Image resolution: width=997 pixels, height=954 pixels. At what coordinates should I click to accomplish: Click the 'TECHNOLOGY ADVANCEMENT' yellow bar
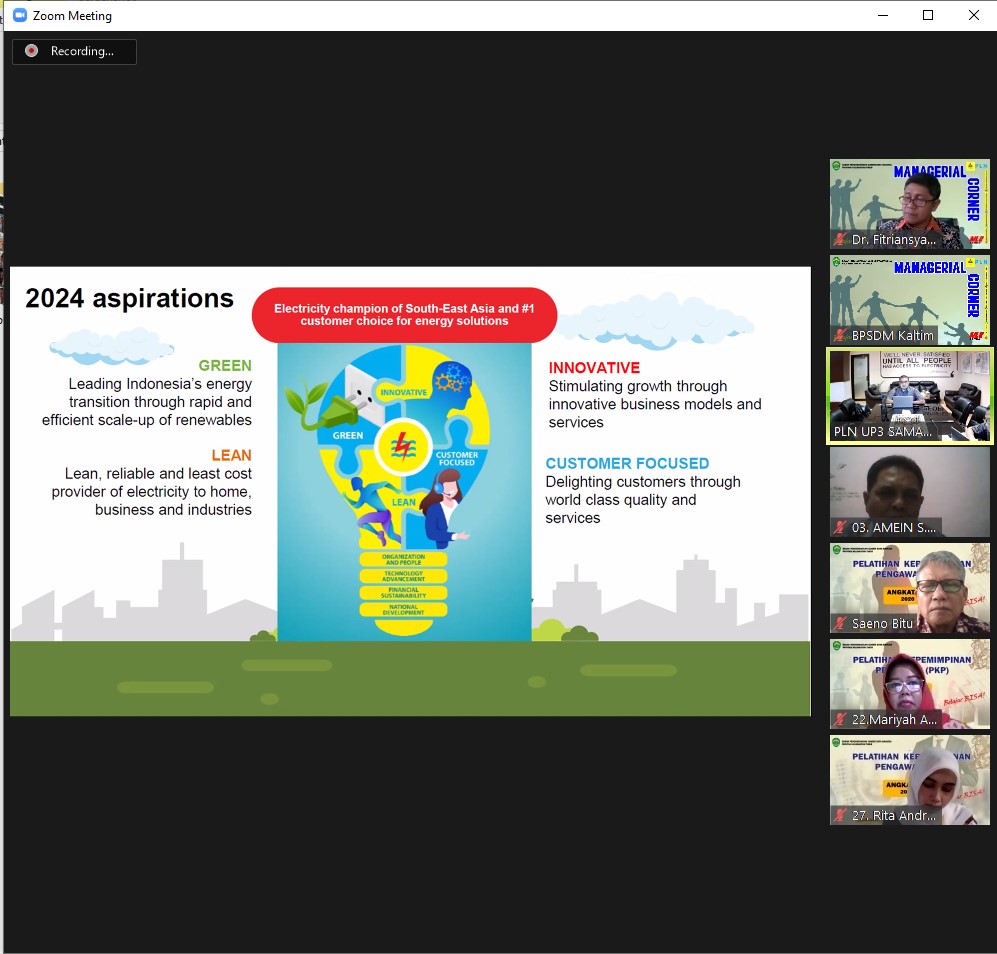pyautogui.click(x=403, y=576)
